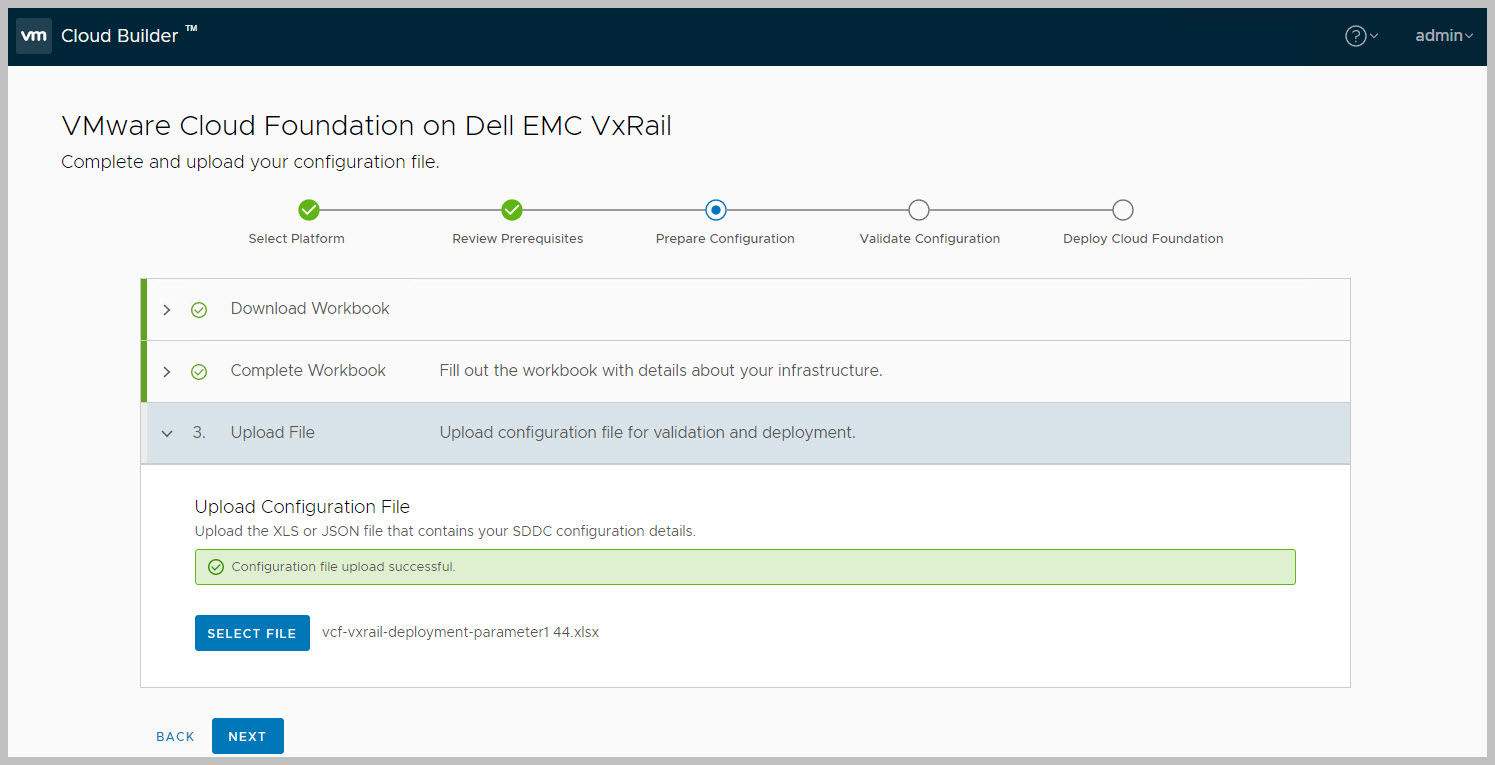Click the Download Workbook completed check icon
Screen dimensions: 1495x765
199,310
